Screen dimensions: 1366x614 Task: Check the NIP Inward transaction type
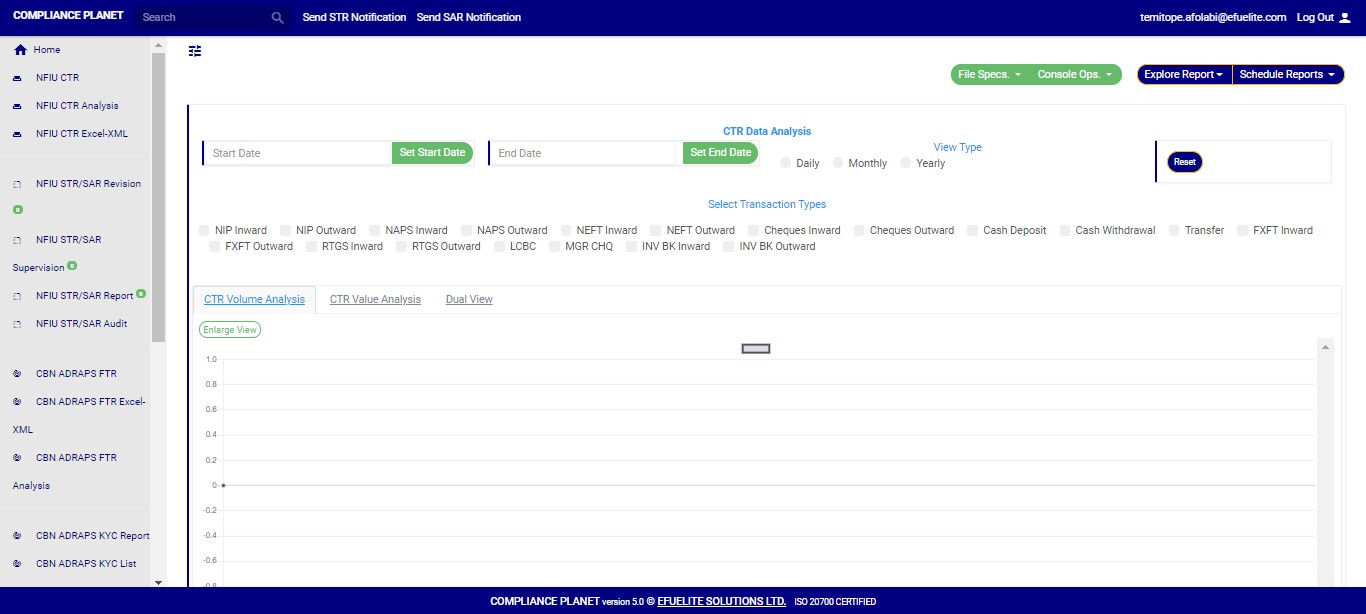coord(205,230)
